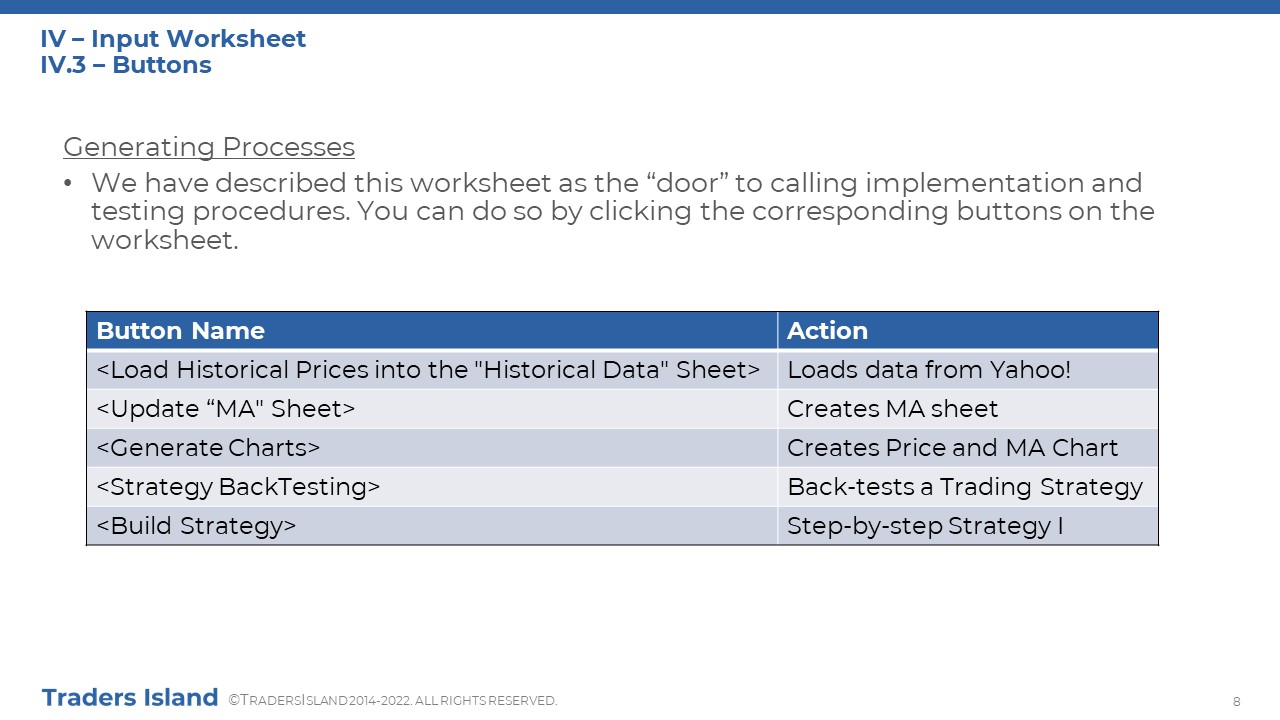This screenshot has width=1280, height=720.
Task: Click the copyright notice in the footer
Action: tap(393, 701)
